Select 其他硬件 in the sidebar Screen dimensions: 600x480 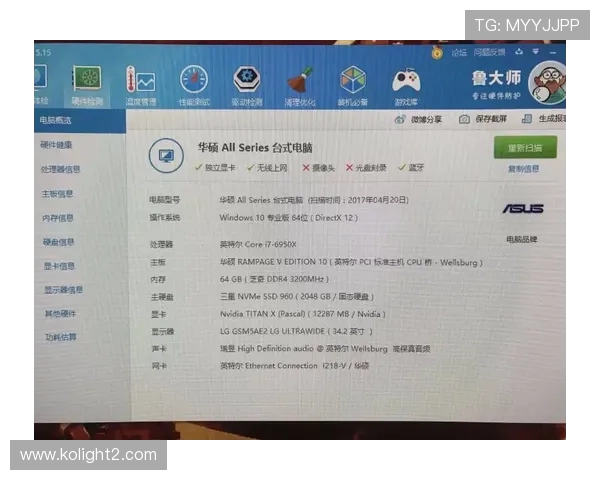click(60, 313)
